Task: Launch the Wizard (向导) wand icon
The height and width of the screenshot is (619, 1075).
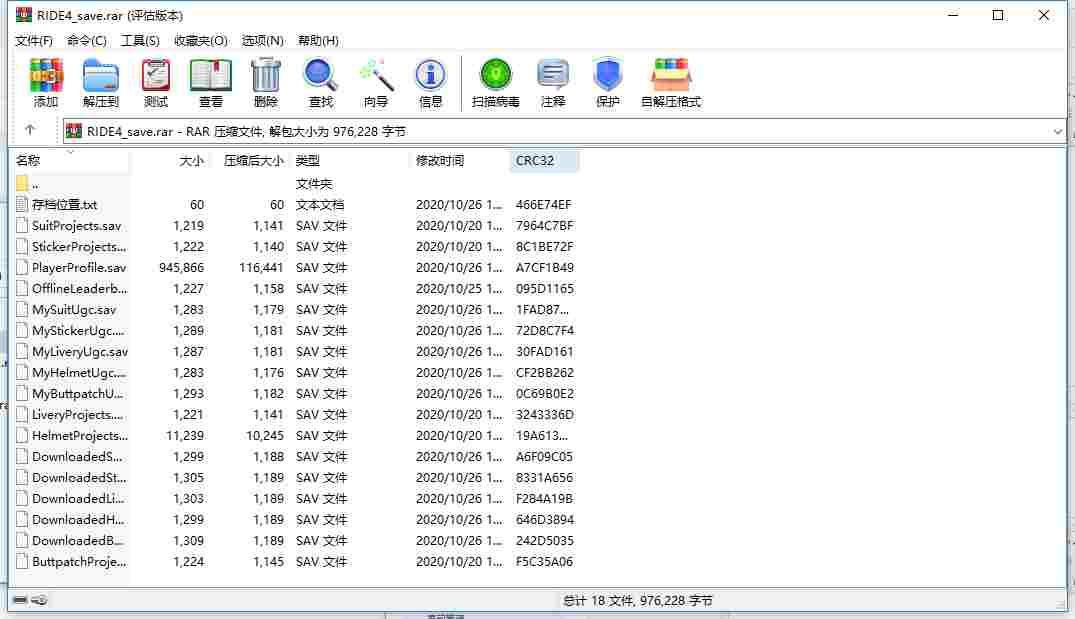Action: click(x=376, y=82)
